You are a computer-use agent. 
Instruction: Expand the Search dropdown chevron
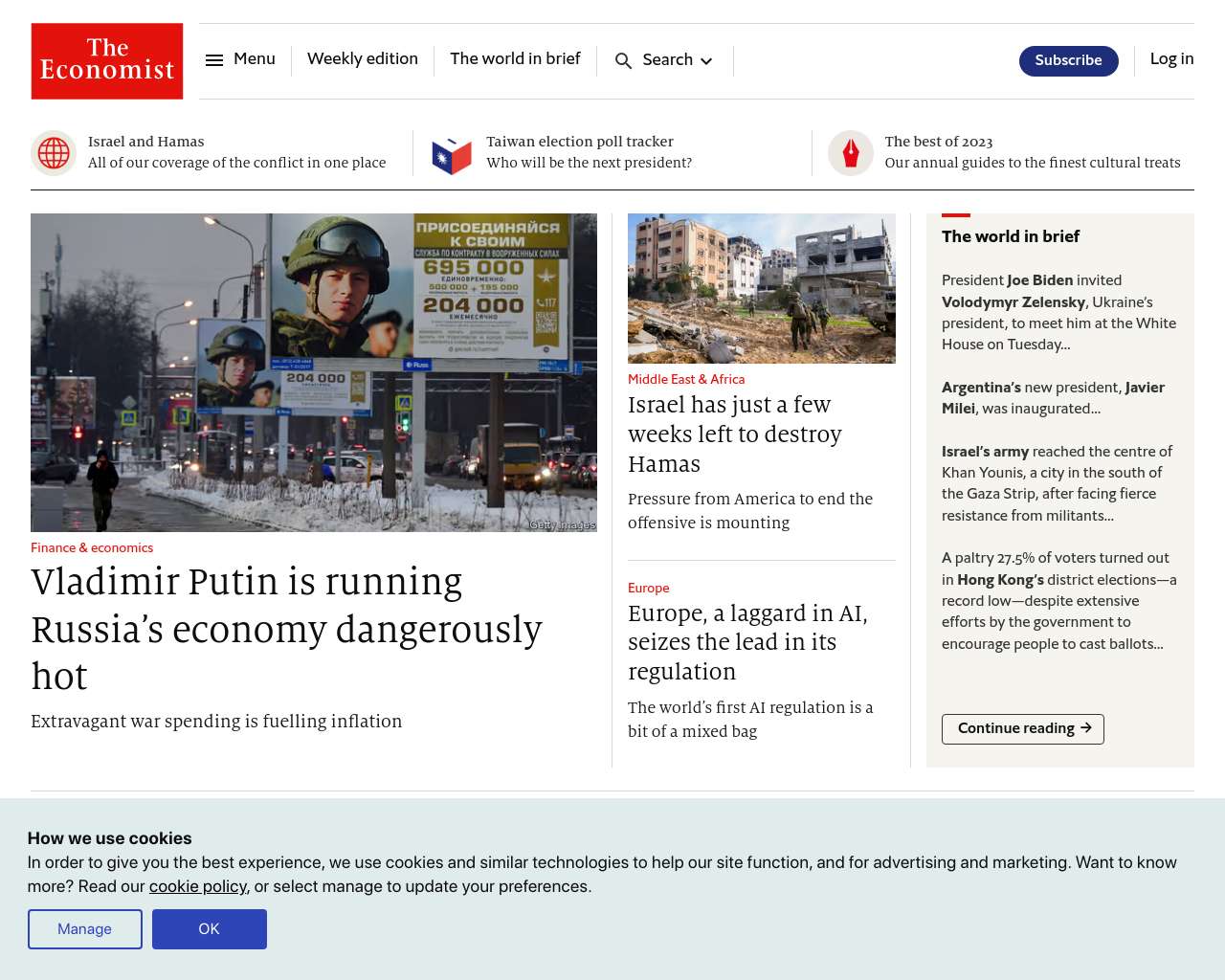tap(706, 61)
